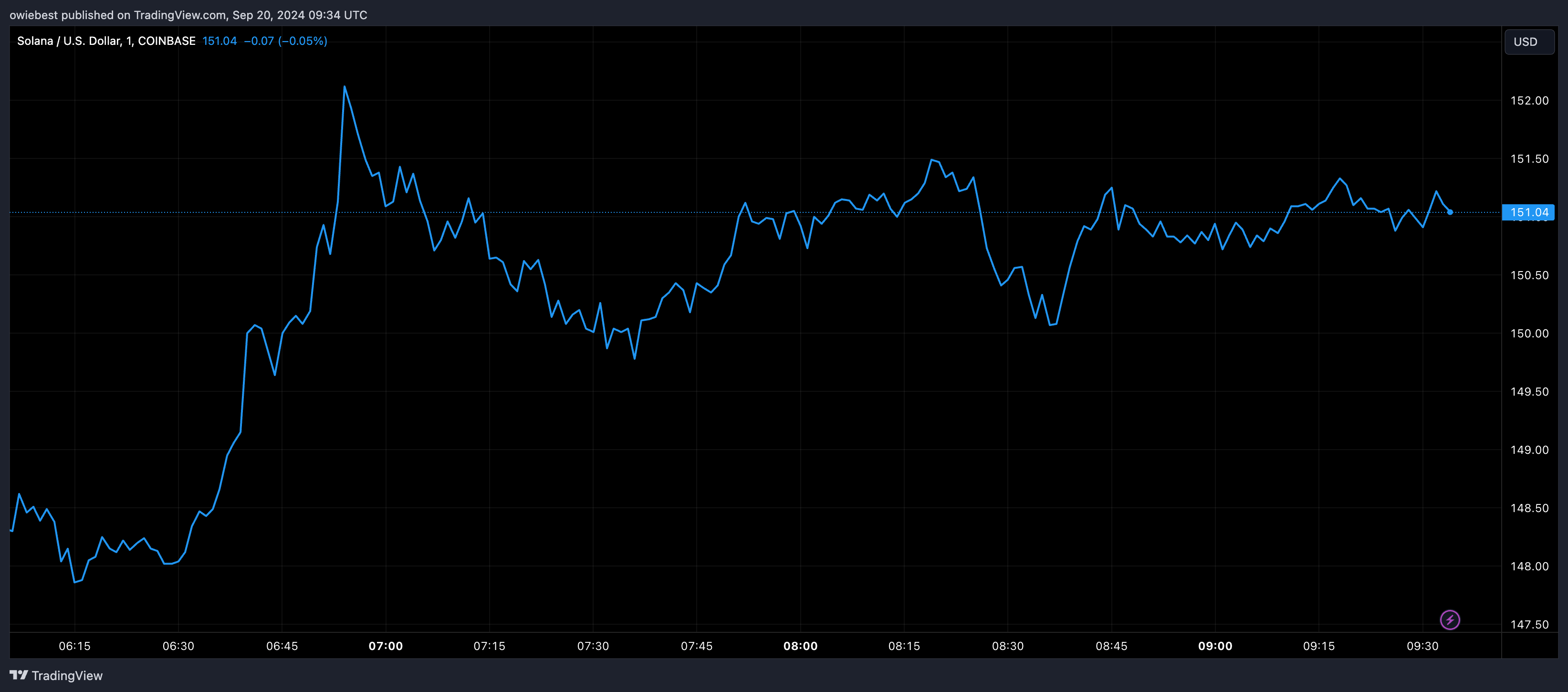Click the 148.50 price axis label
The image size is (1568, 692).
tap(1529, 508)
